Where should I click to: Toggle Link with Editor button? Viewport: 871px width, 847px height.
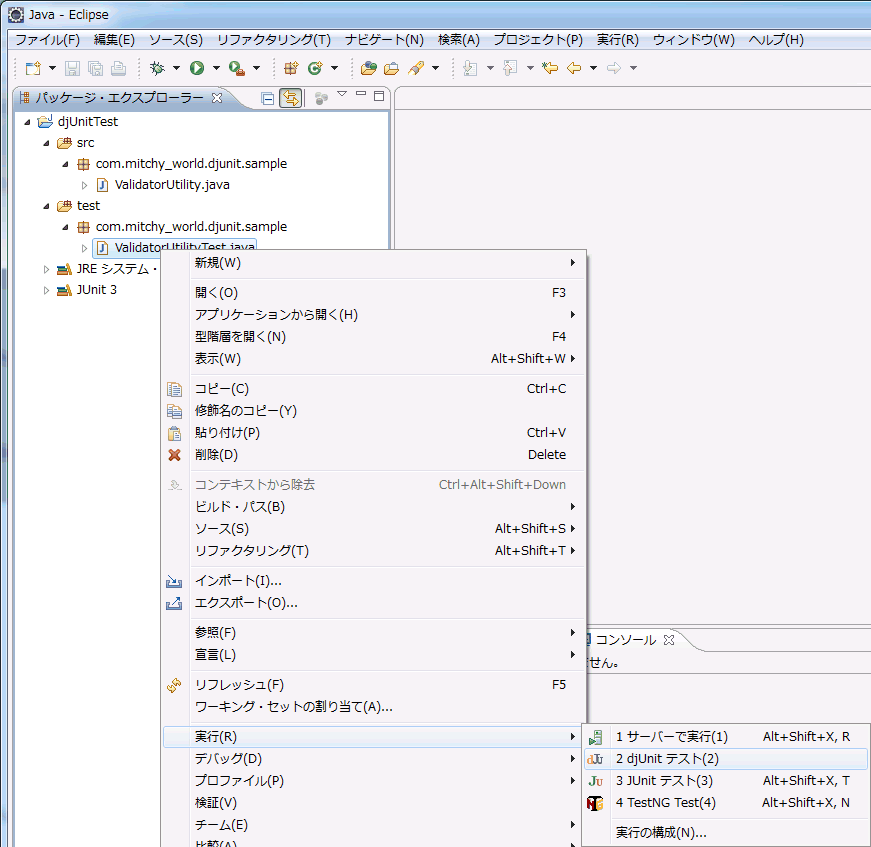coord(291,98)
